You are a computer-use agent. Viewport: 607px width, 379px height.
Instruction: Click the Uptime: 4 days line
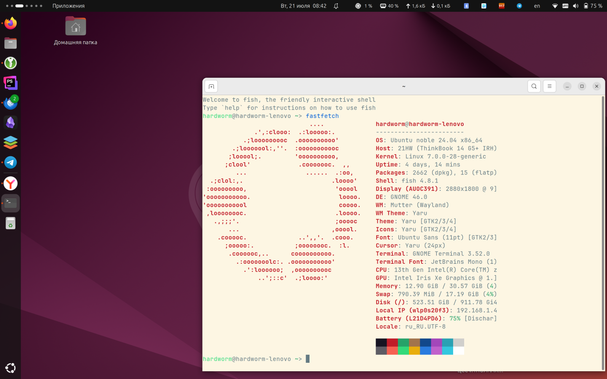(x=418, y=165)
